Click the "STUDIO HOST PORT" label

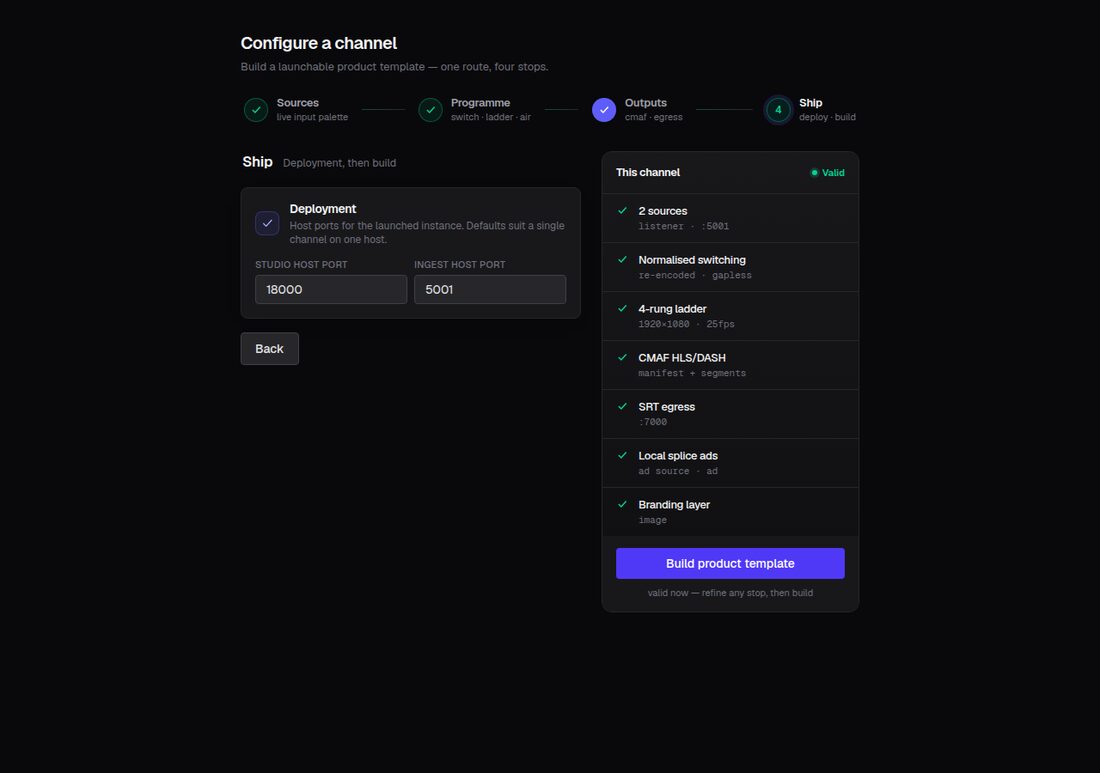click(x=301, y=264)
